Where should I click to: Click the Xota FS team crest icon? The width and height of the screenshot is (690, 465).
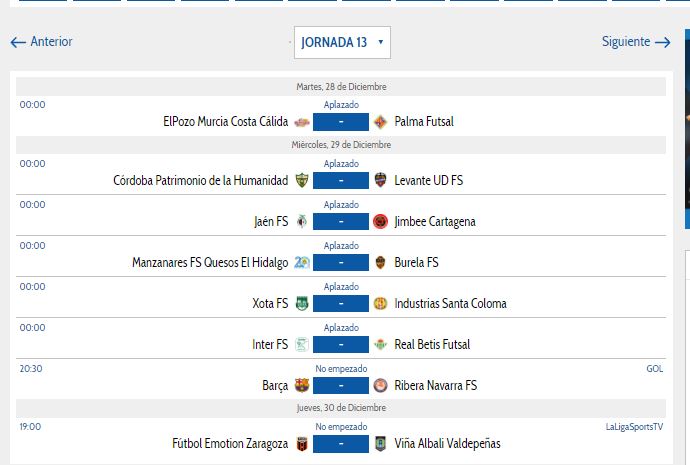pos(301,304)
